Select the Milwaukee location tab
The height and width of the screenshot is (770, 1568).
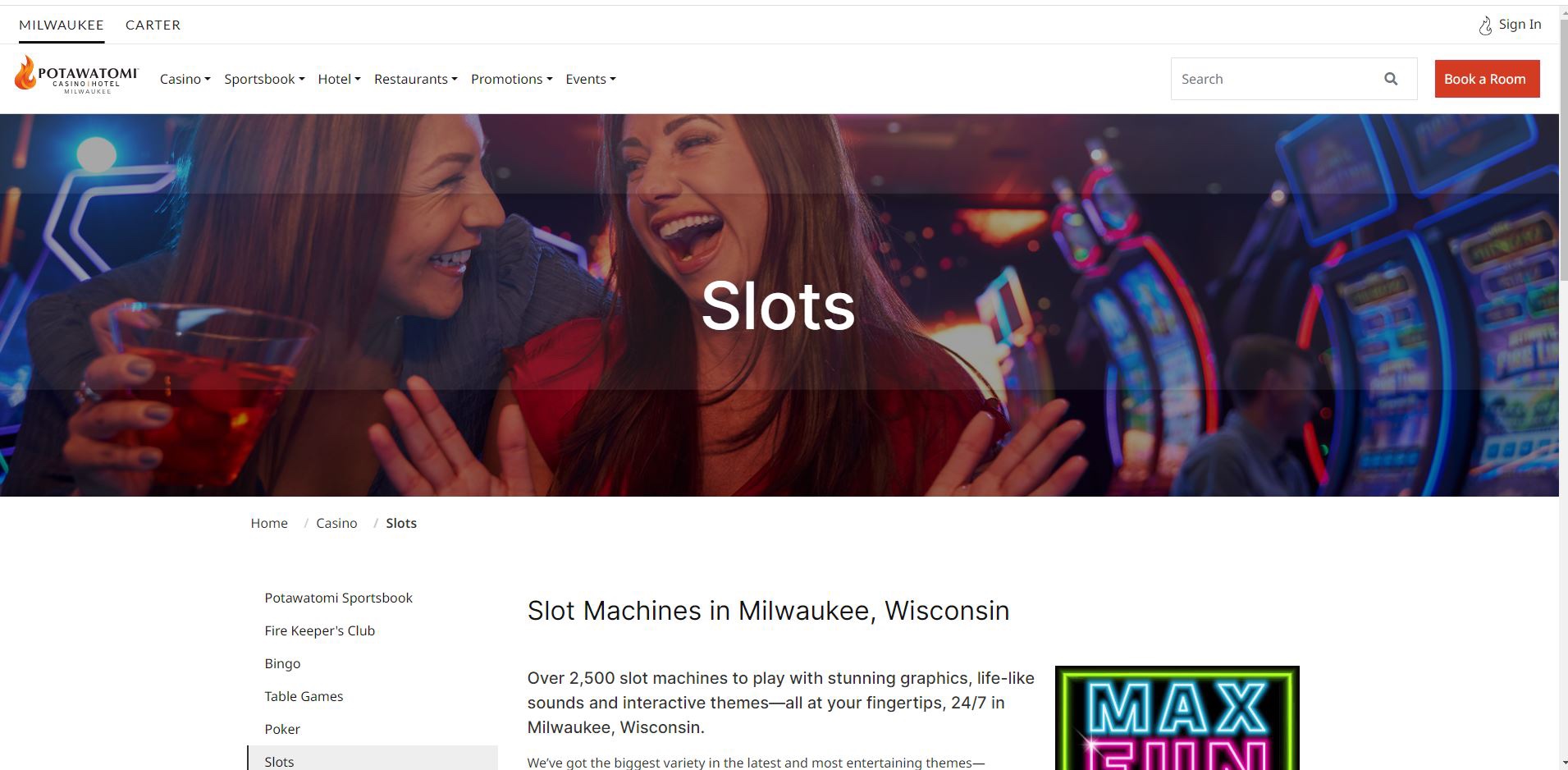(62, 25)
